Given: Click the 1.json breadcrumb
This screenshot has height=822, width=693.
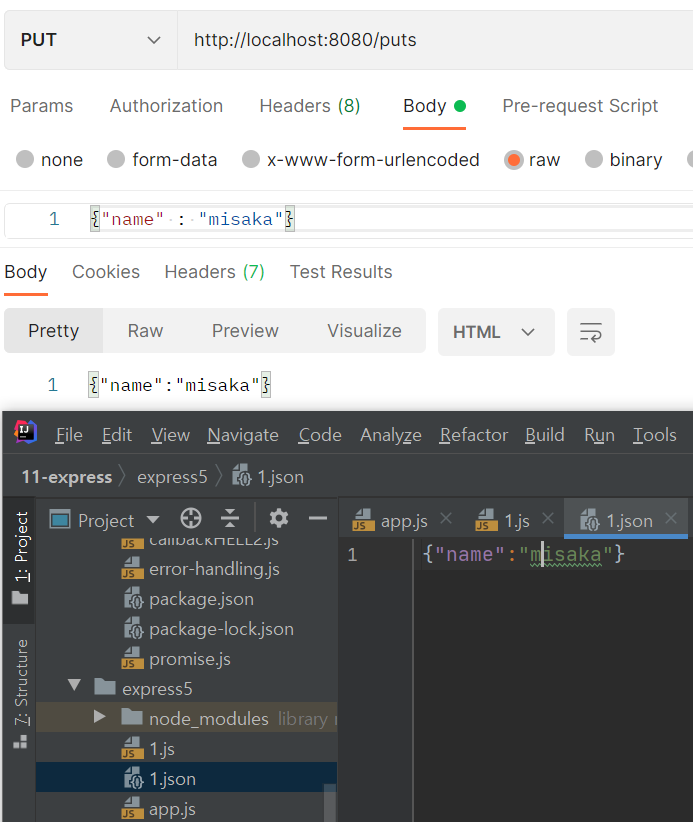Looking at the screenshot, I should tap(268, 477).
